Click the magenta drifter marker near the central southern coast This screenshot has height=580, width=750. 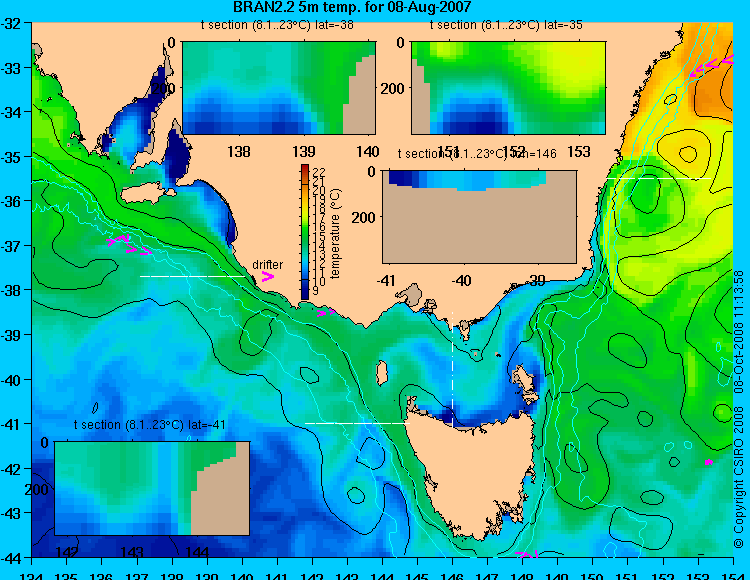coord(326,313)
